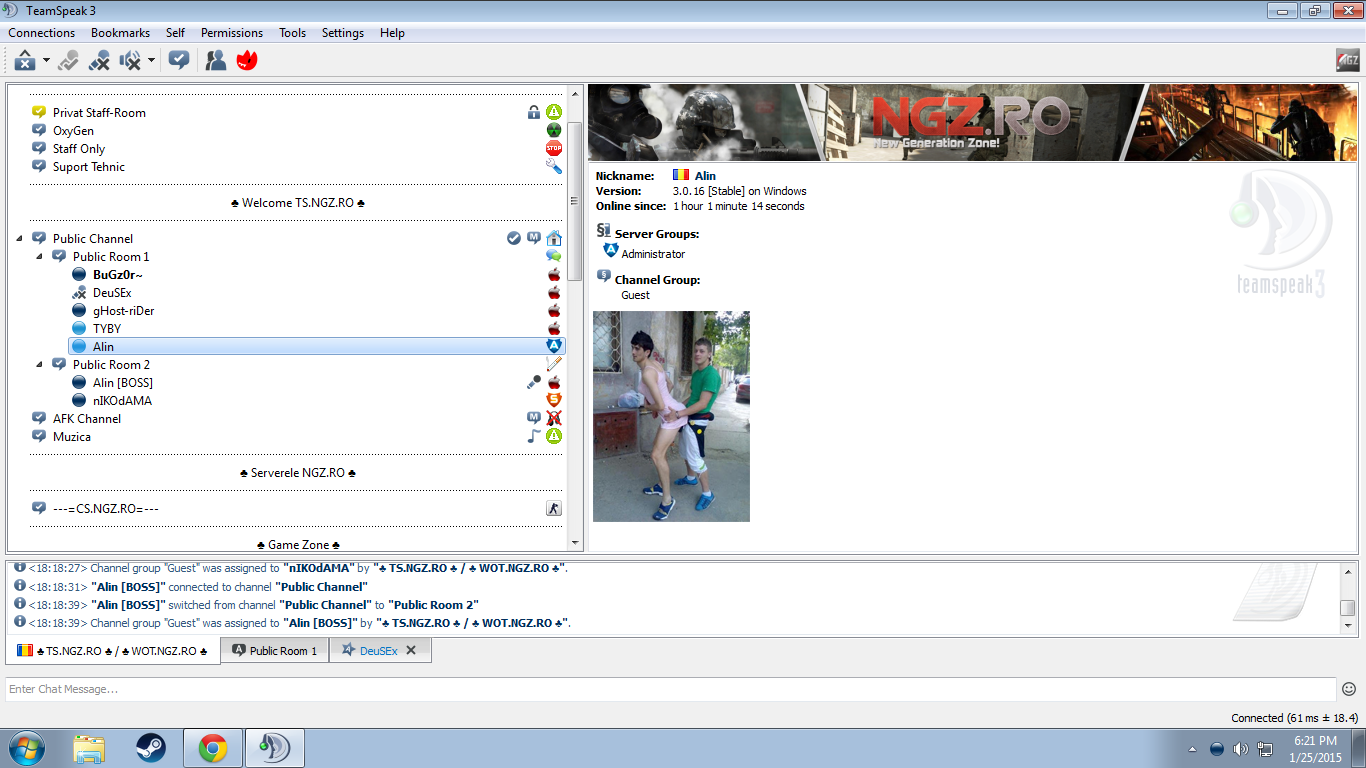Toggle the mute speakers toolbar button

coord(130,61)
